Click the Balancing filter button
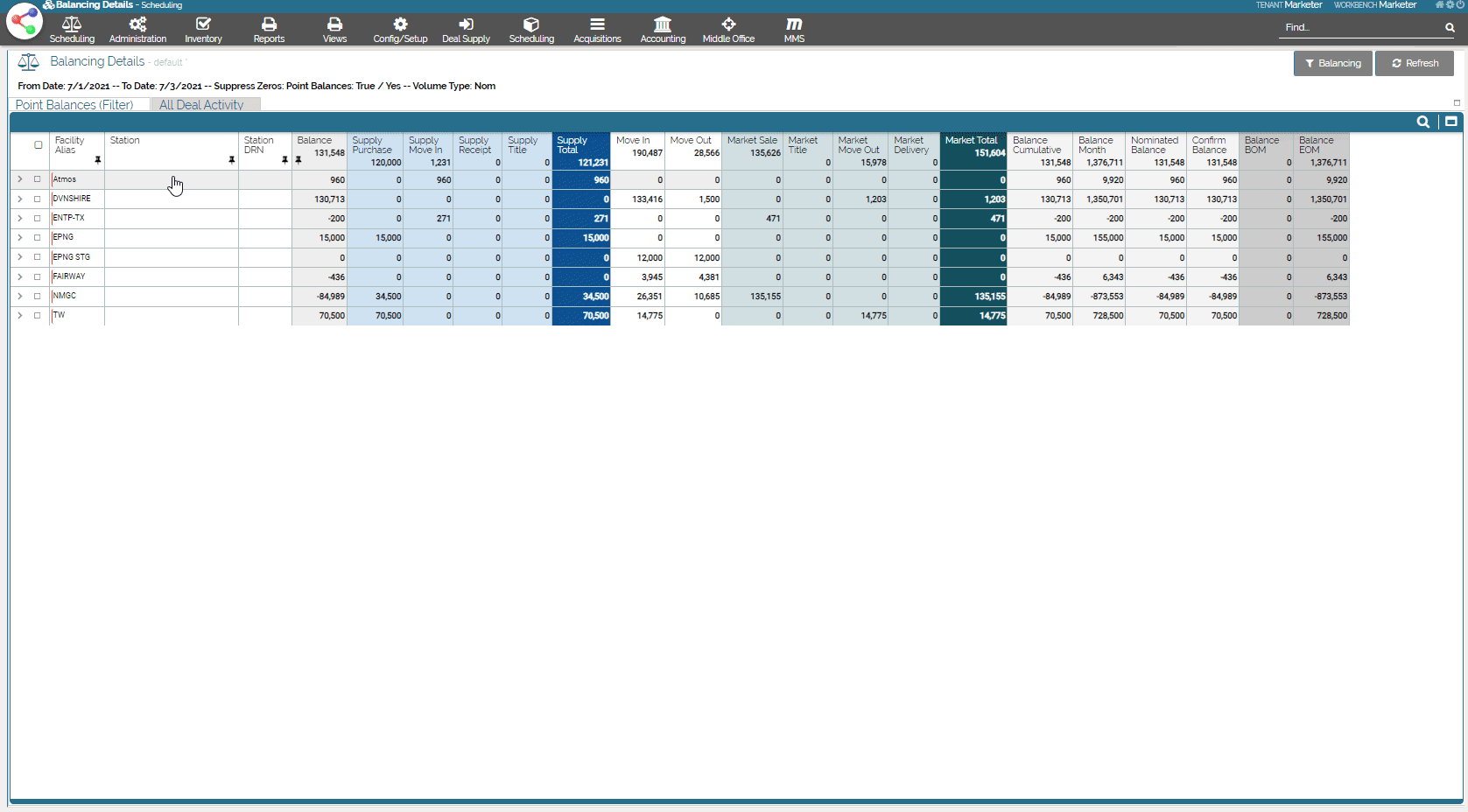The width and height of the screenshot is (1468, 812). pyautogui.click(x=1332, y=63)
